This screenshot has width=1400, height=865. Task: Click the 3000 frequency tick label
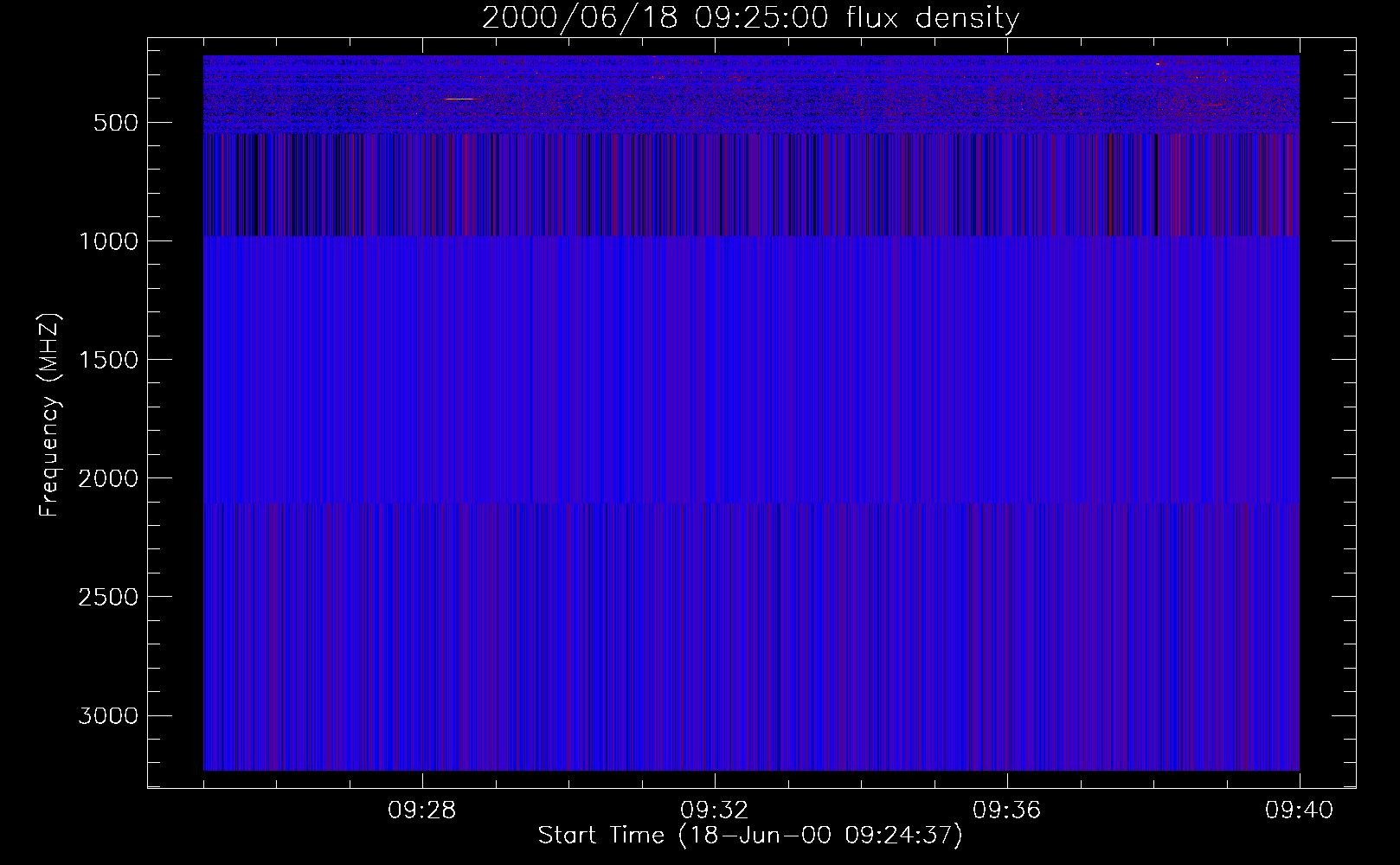[x=108, y=716]
